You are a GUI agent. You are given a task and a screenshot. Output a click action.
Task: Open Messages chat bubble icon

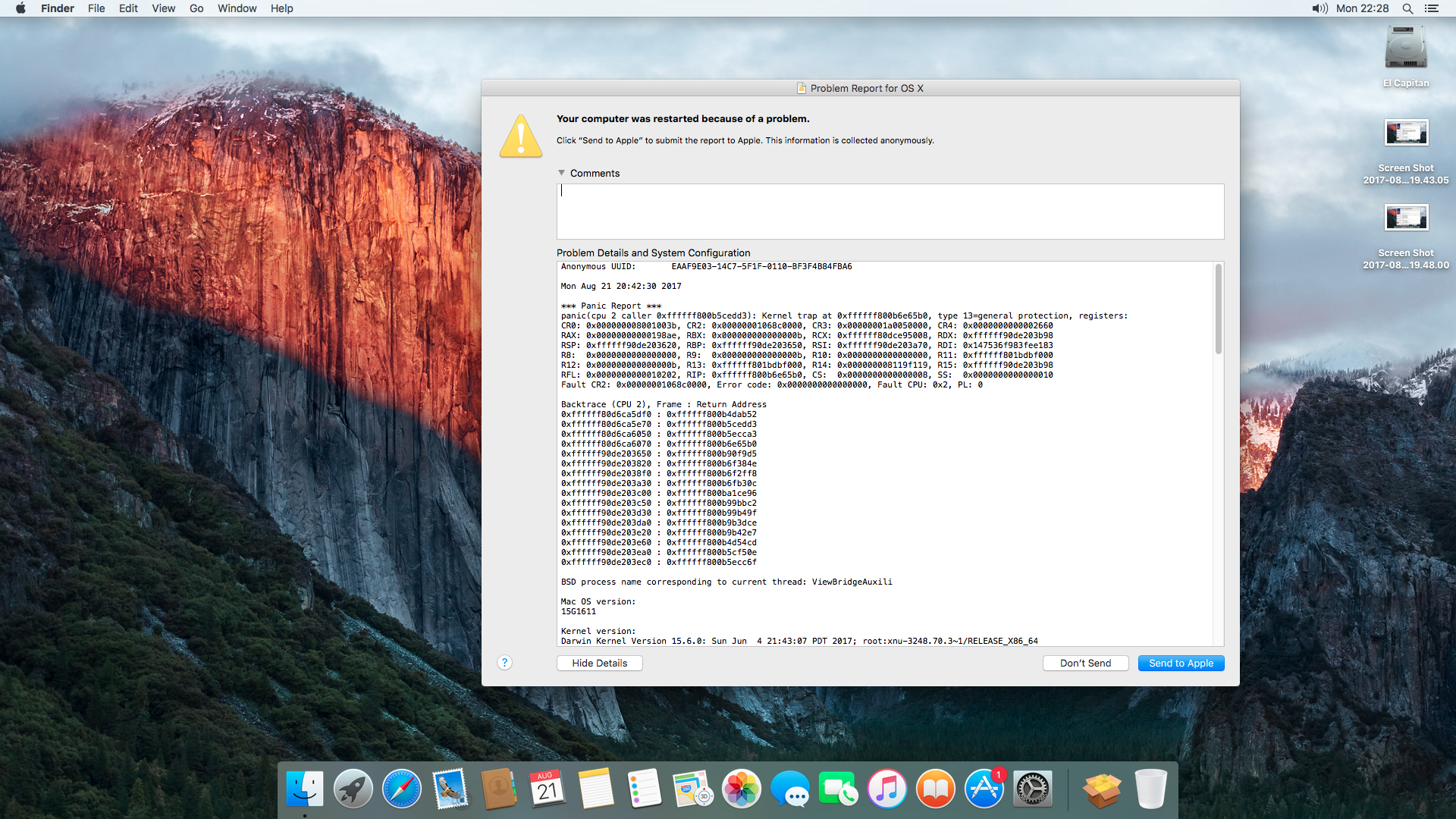tap(790, 789)
